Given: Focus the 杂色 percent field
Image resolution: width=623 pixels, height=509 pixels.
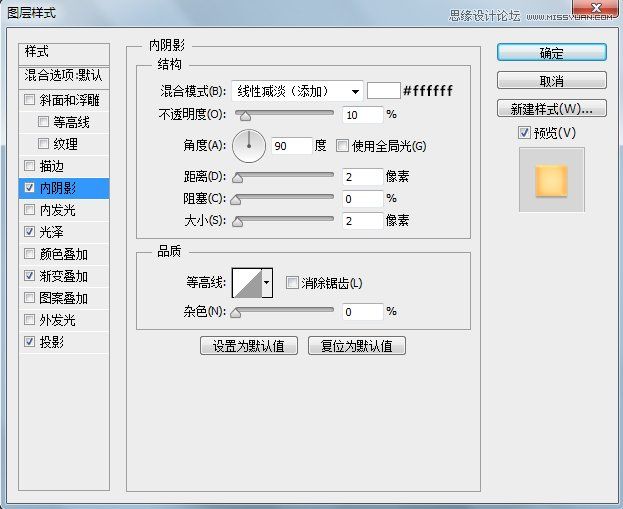Looking at the screenshot, I should coord(362,312).
